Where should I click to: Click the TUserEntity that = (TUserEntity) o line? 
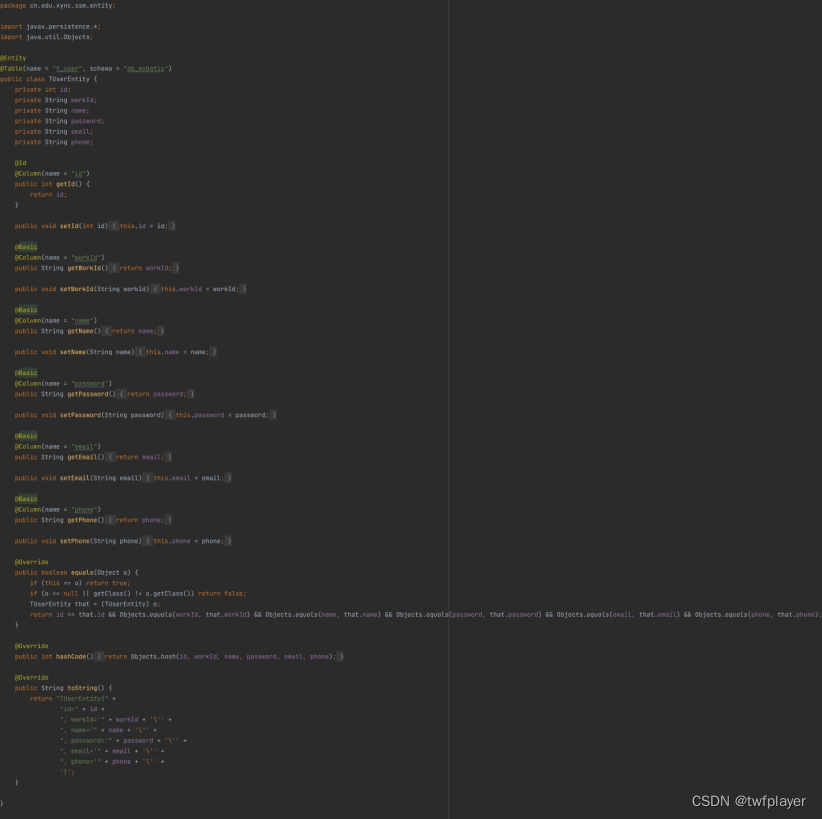(x=95, y=604)
